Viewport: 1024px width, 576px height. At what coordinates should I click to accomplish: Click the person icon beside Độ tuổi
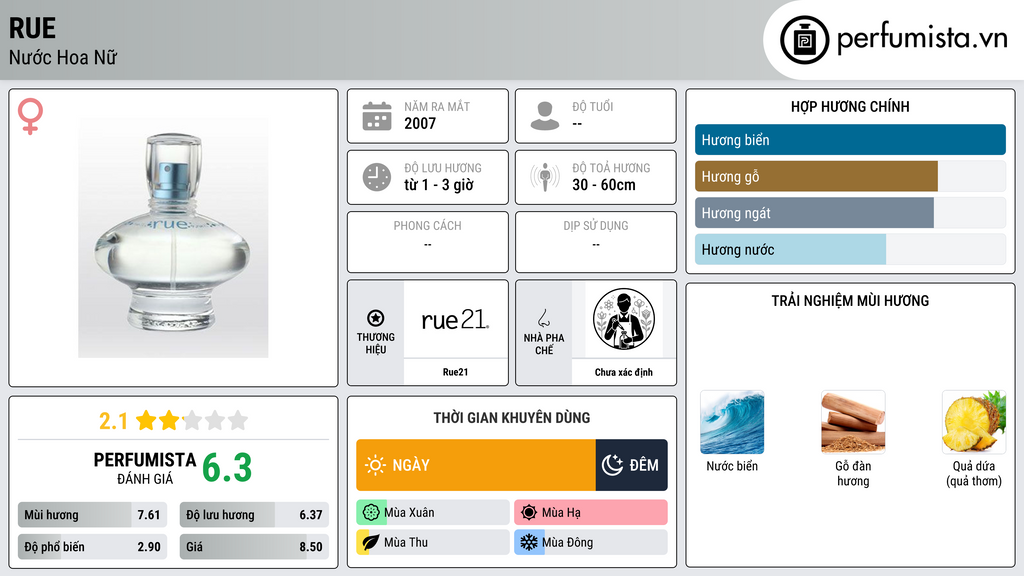545,116
